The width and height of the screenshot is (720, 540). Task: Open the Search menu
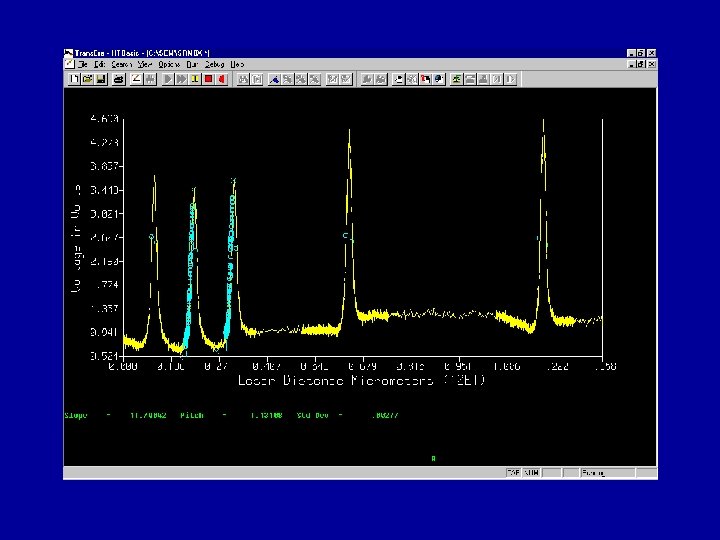[122, 64]
